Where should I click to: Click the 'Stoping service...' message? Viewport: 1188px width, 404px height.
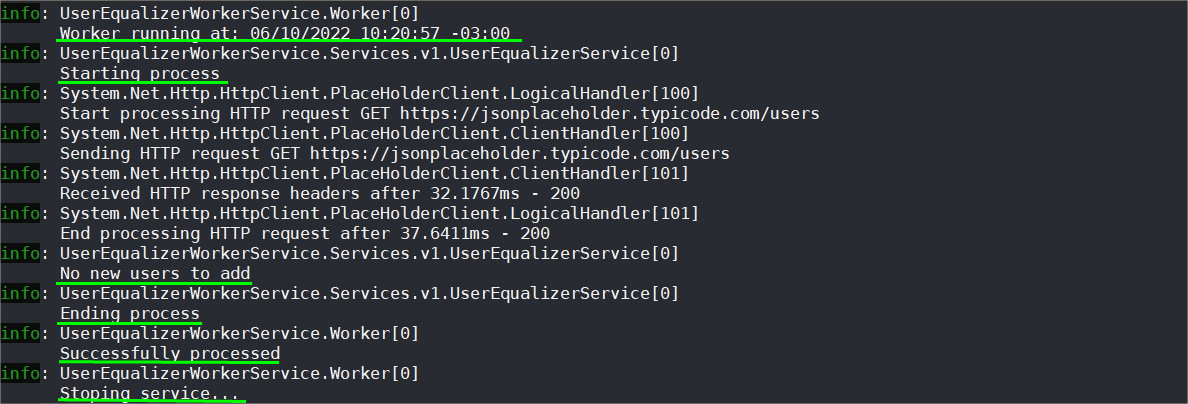click(x=149, y=394)
